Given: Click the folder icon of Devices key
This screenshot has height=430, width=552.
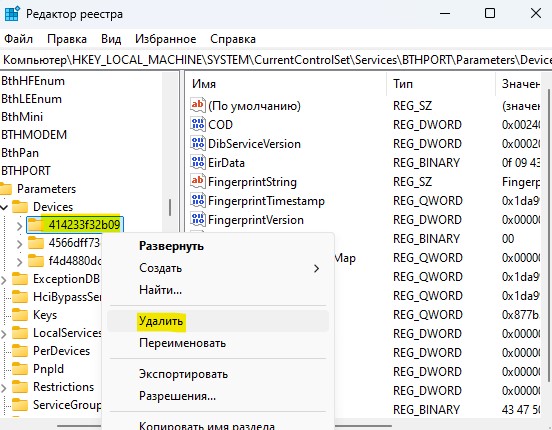Looking at the screenshot, I should coord(20,207).
